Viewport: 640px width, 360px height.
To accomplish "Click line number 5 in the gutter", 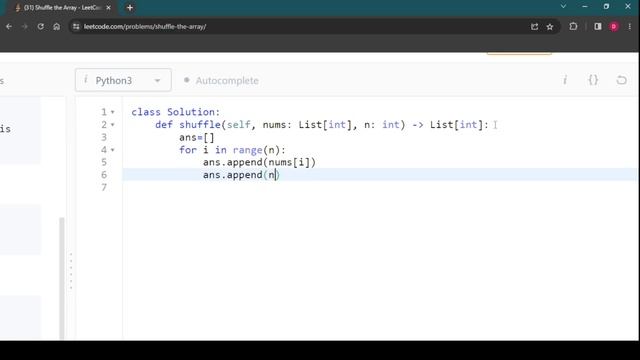I will click(104, 162).
